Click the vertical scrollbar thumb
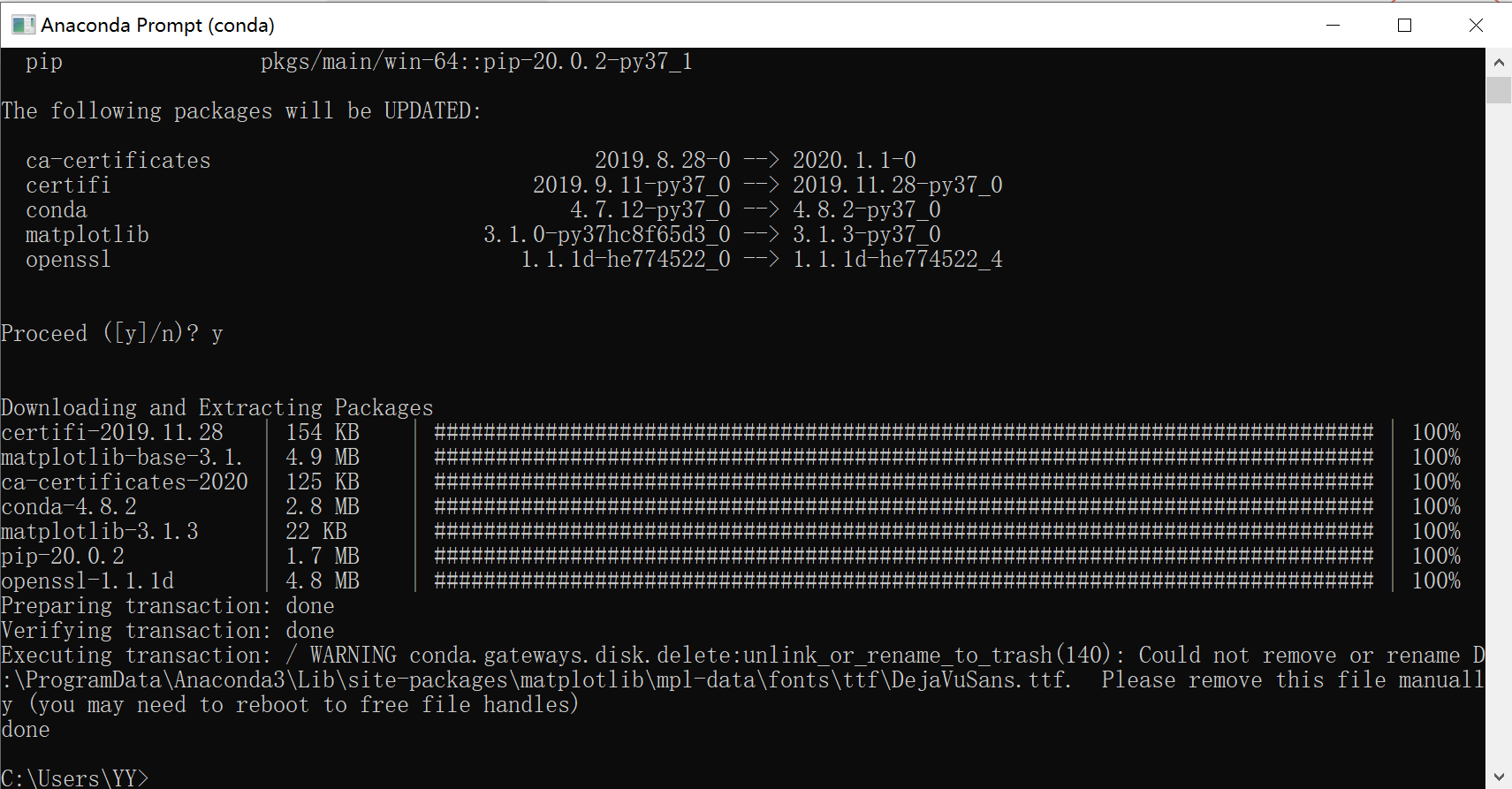The image size is (1512, 789). click(1499, 90)
